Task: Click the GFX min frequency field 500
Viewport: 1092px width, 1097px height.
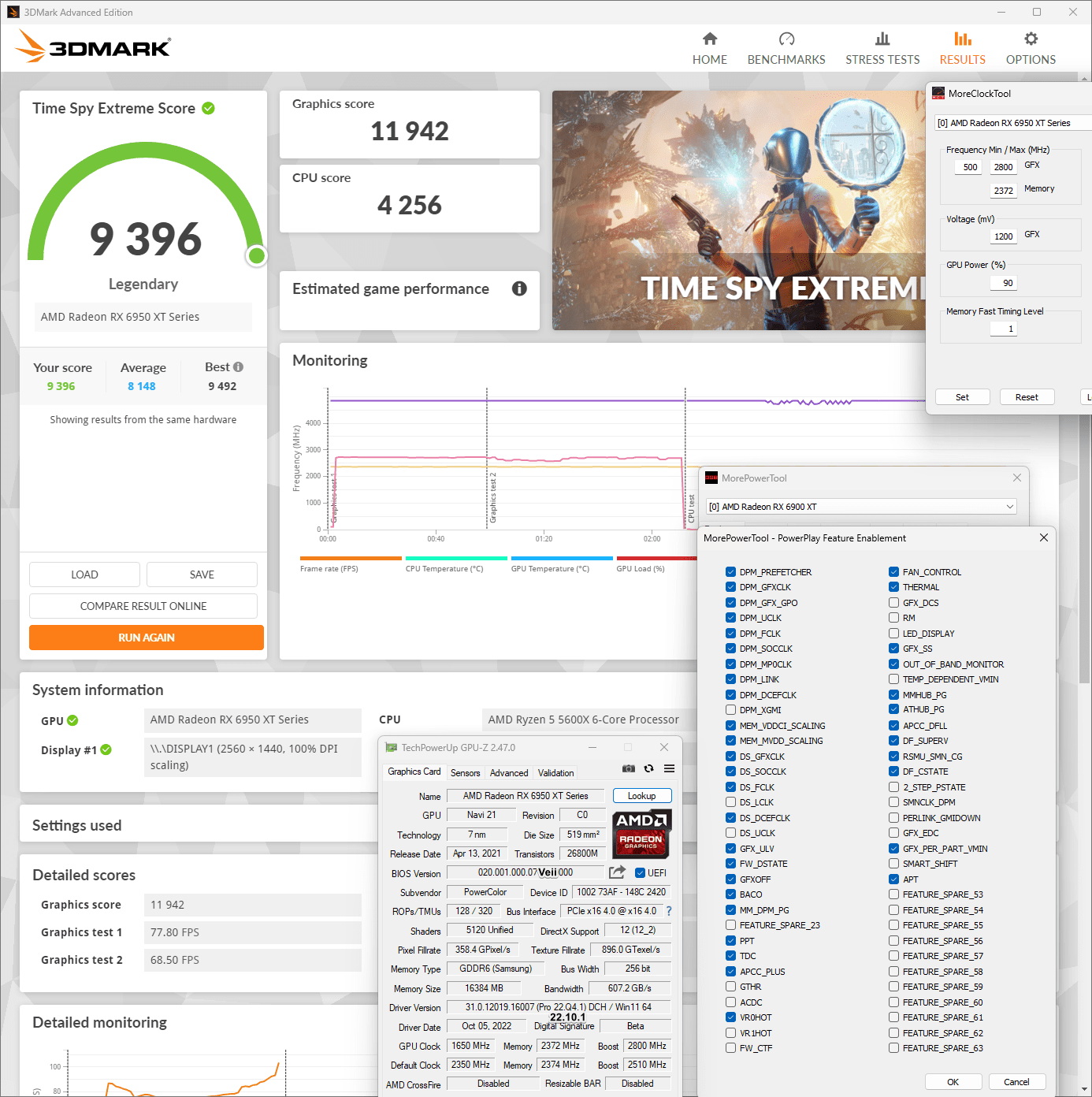Action: coord(970,167)
